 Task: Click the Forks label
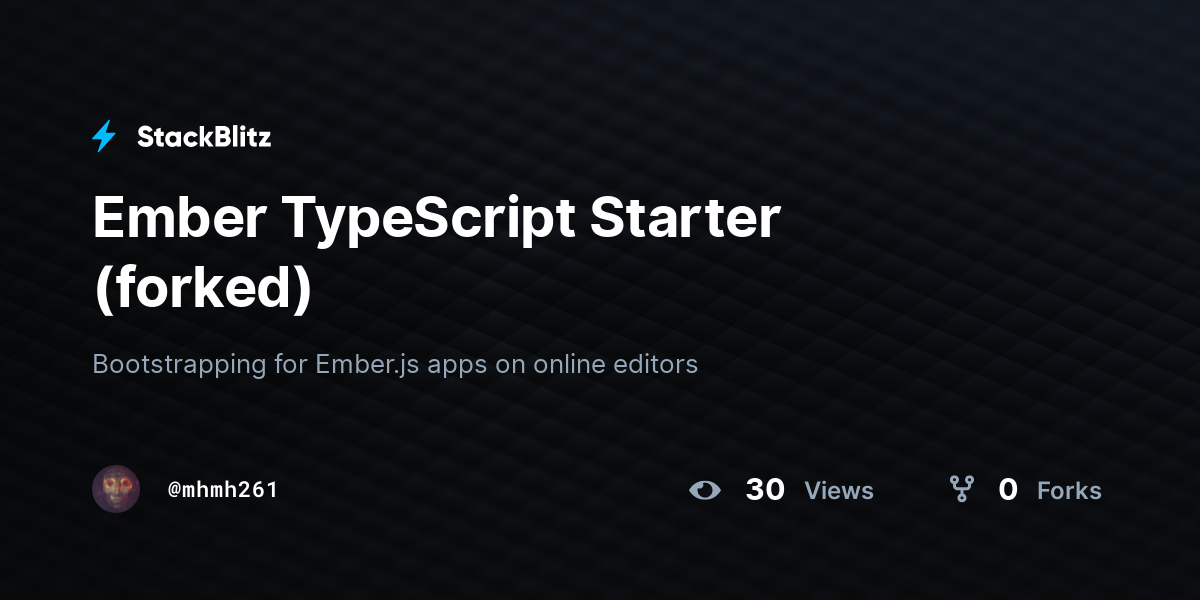click(1069, 491)
